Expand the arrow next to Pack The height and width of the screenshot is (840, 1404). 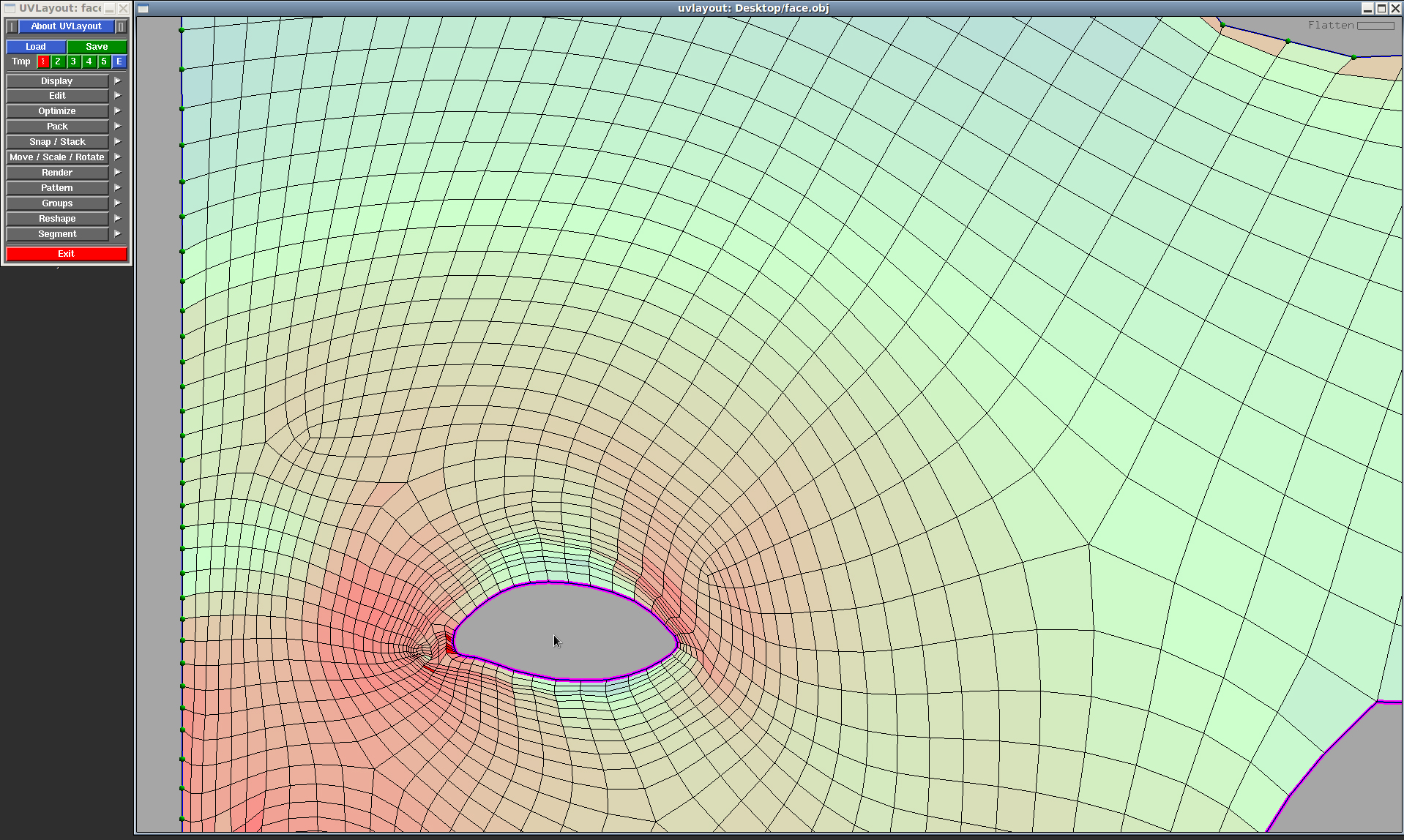coord(118,127)
